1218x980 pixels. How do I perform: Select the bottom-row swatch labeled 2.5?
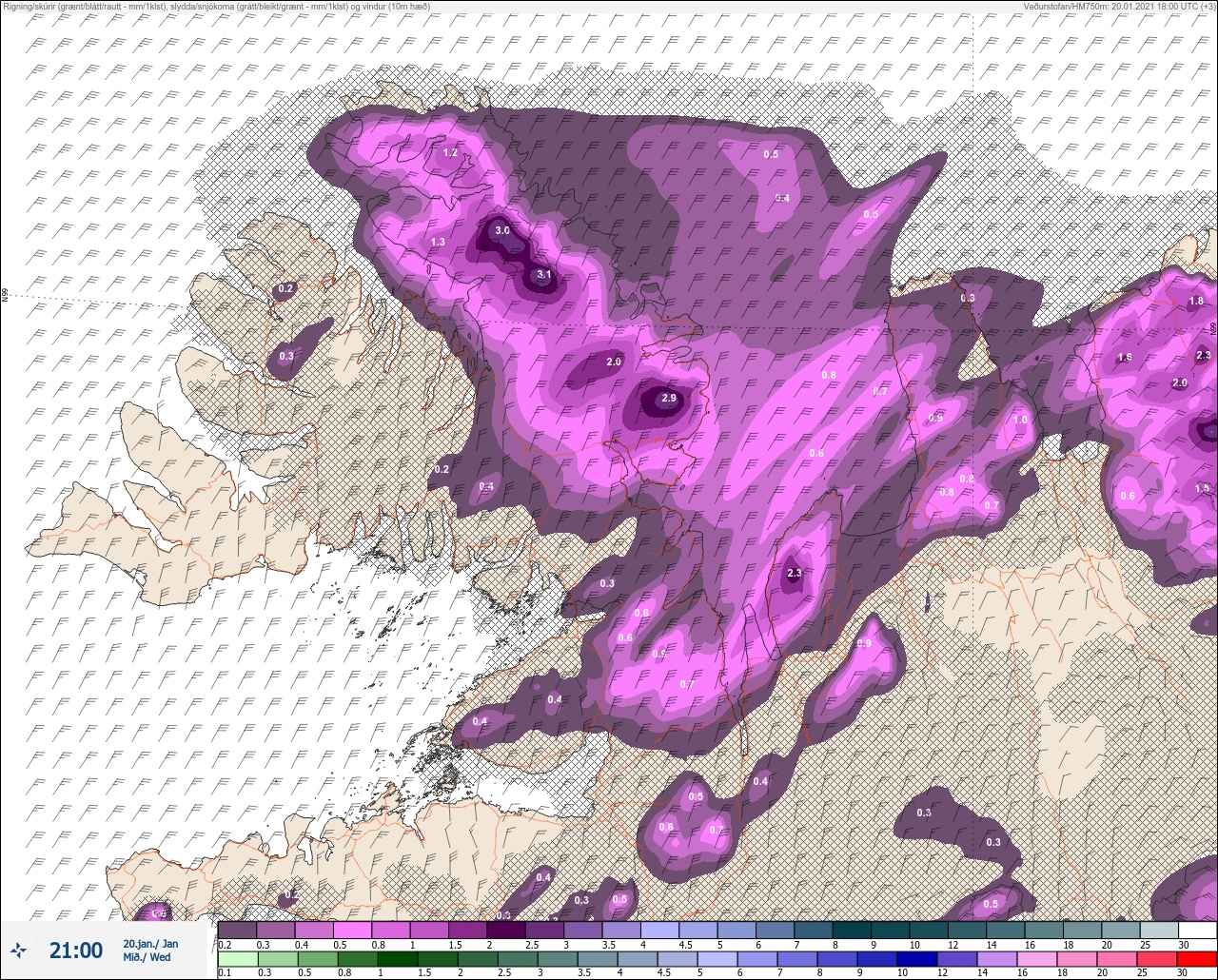click(517, 959)
